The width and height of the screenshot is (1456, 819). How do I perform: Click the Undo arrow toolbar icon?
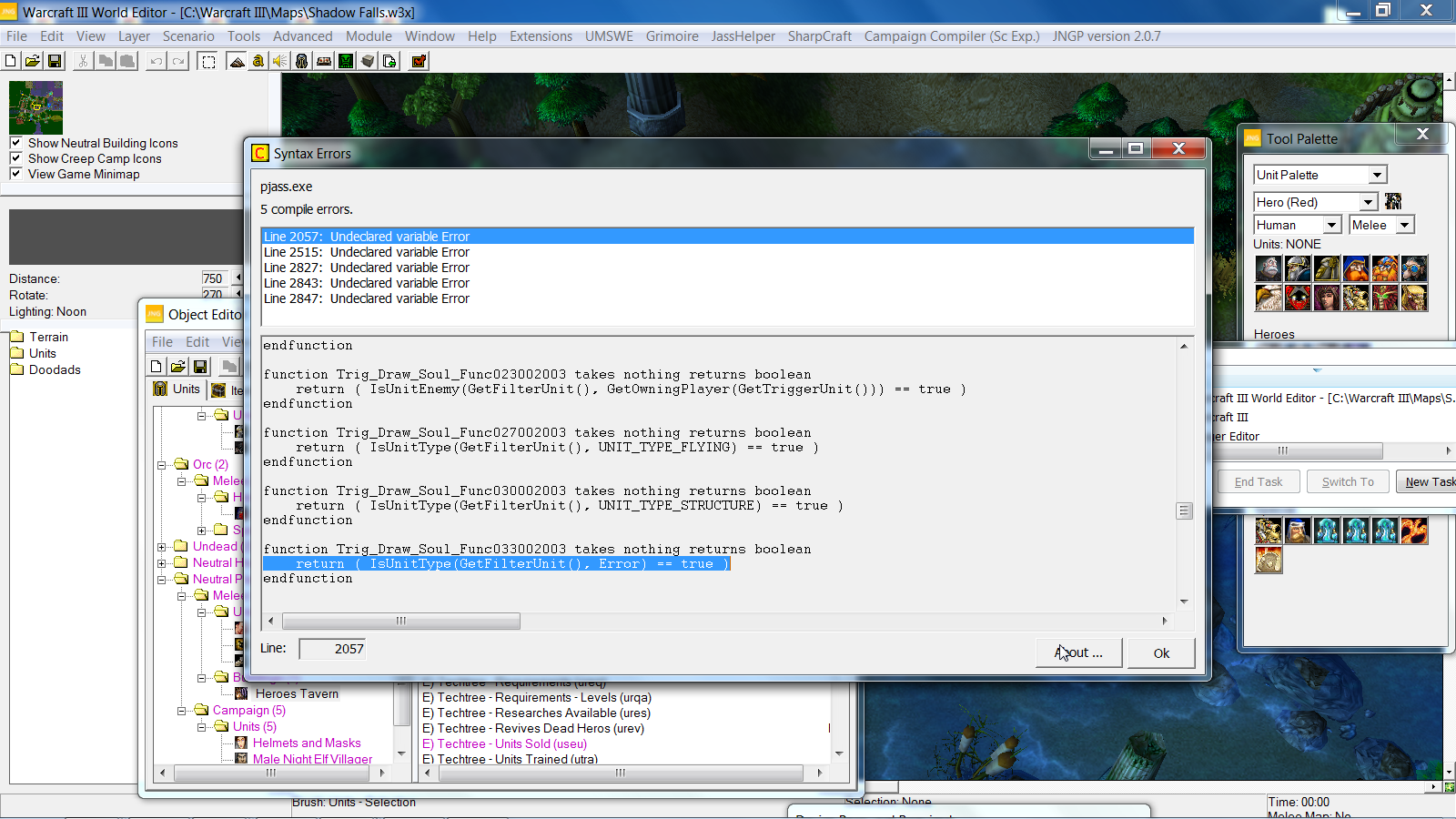[x=157, y=61]
